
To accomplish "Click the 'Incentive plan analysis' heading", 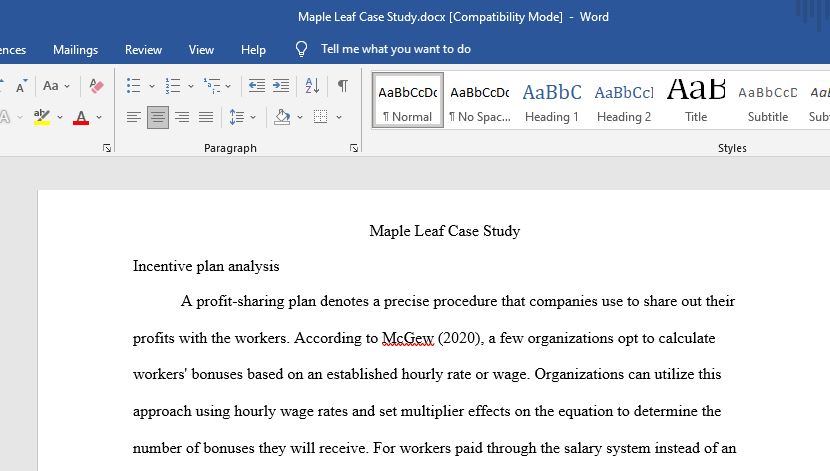I will [x=206, y=266].
